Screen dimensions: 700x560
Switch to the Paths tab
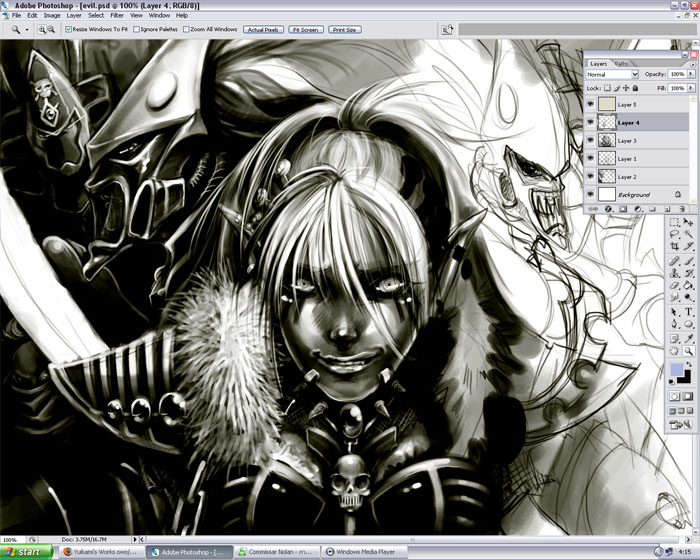pyautogui.click(x=621, y=63)
